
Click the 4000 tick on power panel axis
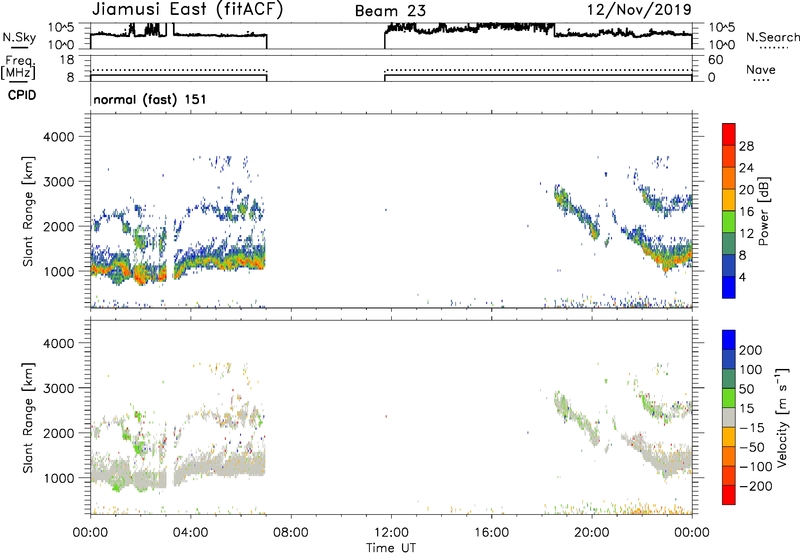pyautogui.click(x=58, y=137)
